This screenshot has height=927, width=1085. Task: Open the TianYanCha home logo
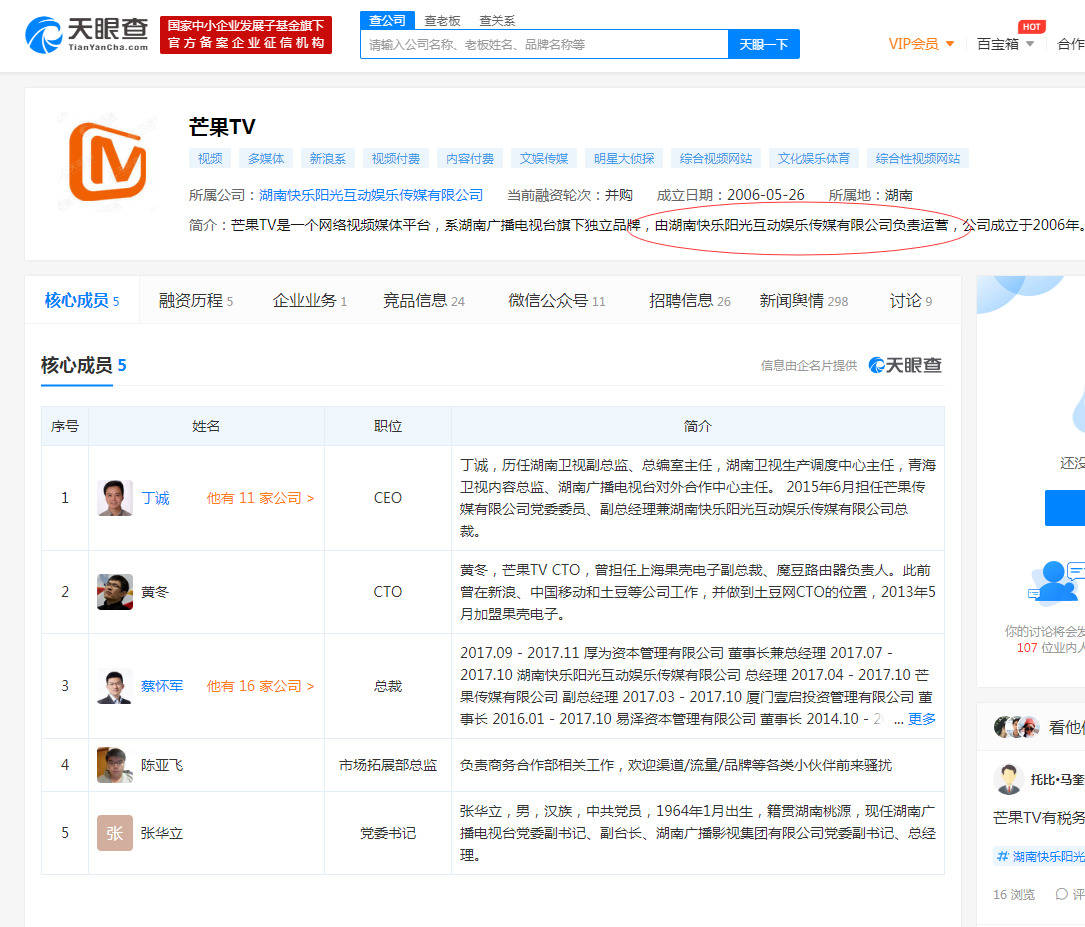pyautogui.click(x=86, y=35)
